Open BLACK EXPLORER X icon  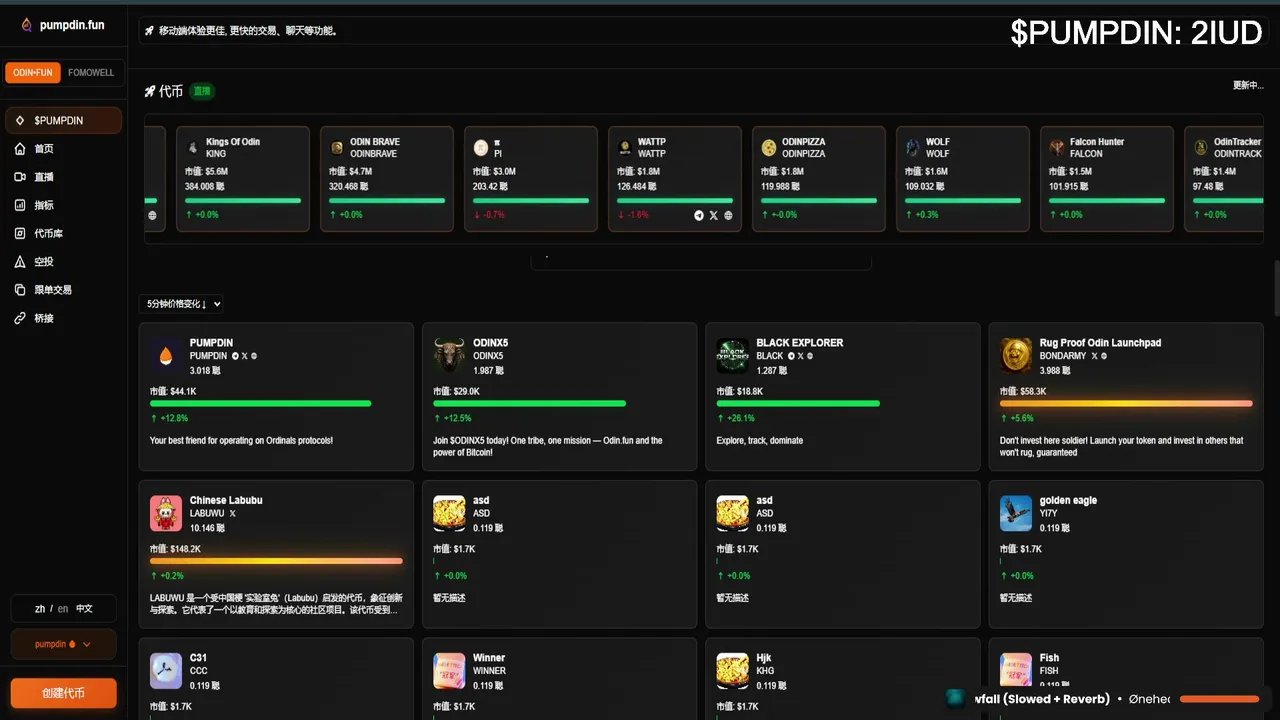click(800, 356)
